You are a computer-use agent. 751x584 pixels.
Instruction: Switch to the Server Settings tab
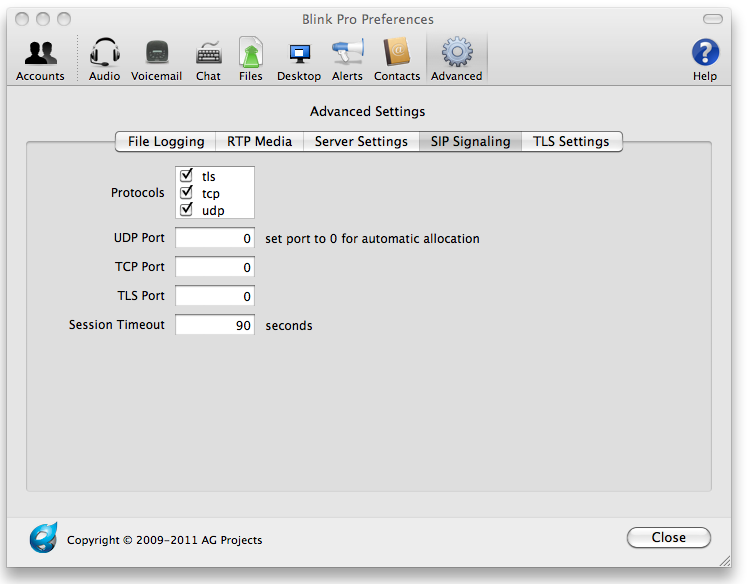[362, 142]
